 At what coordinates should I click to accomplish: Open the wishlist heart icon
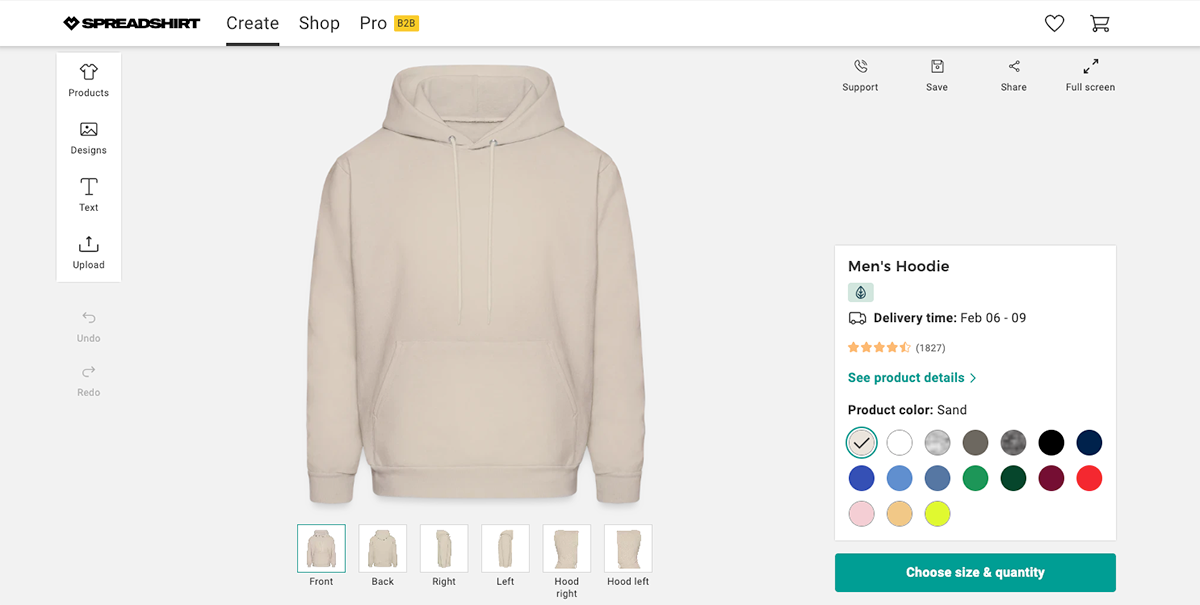point(1054,23)
